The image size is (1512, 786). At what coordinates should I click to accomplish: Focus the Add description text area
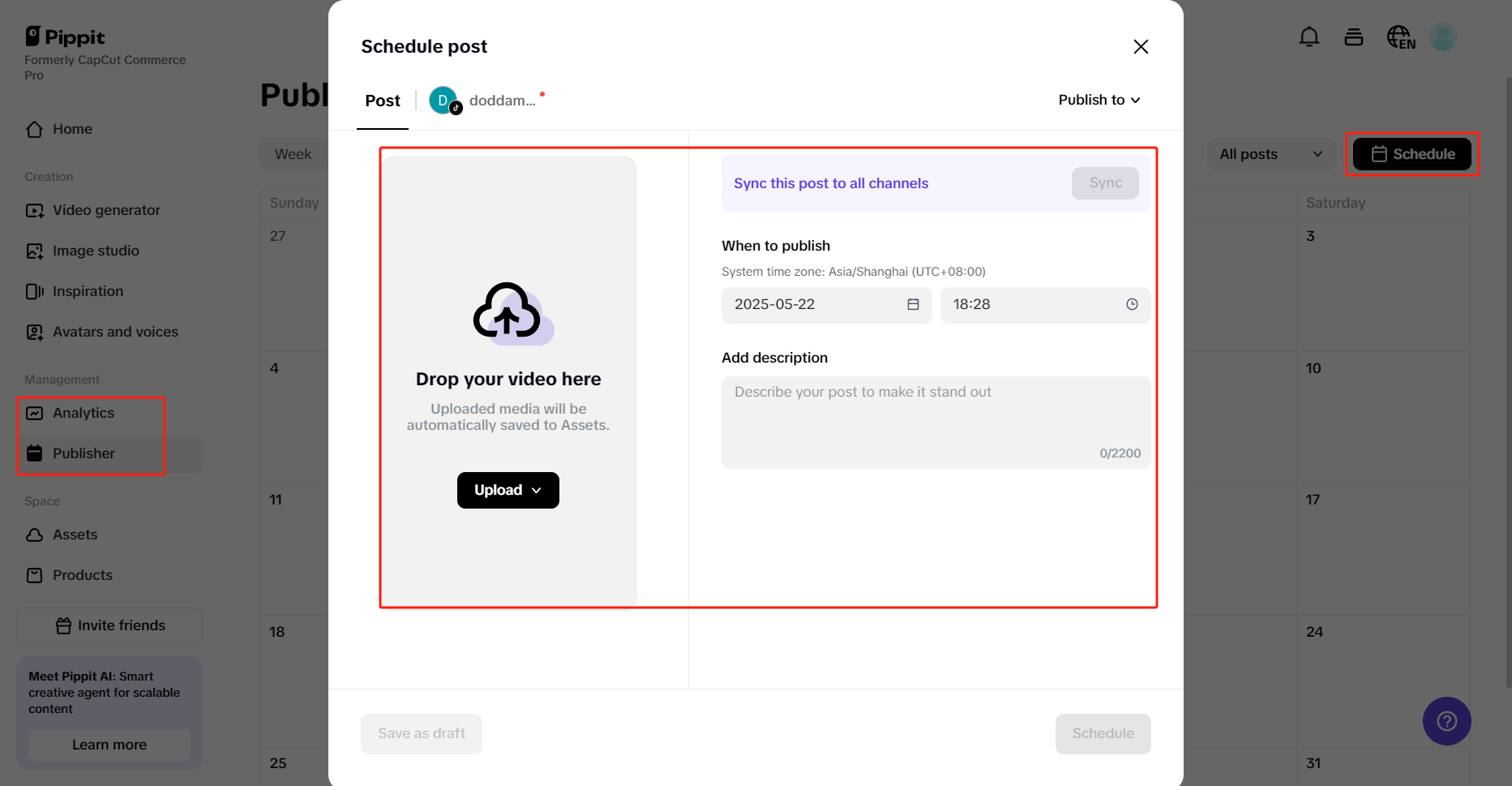pos(936,422)
